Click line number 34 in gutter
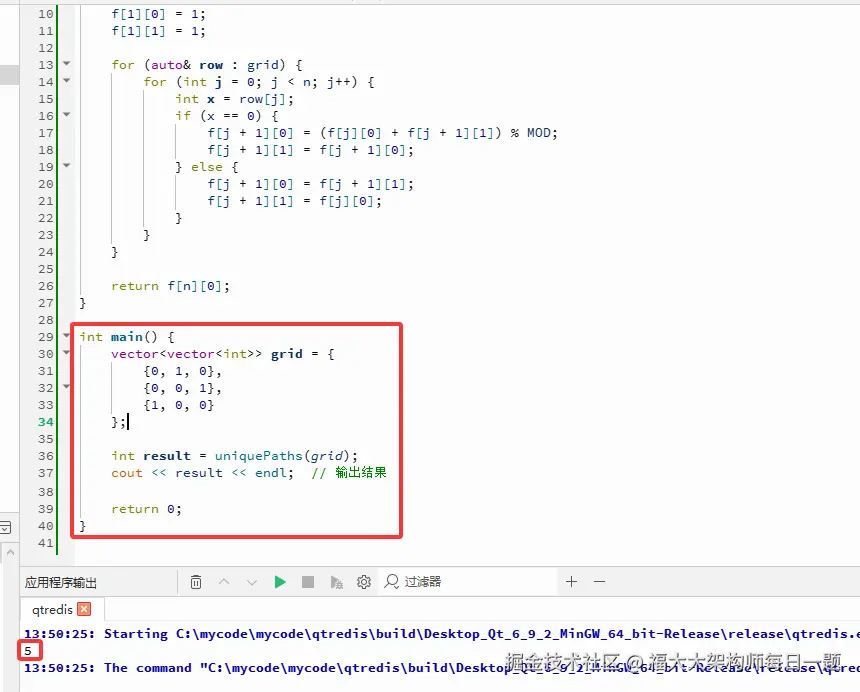 click(x=46, y=422)
